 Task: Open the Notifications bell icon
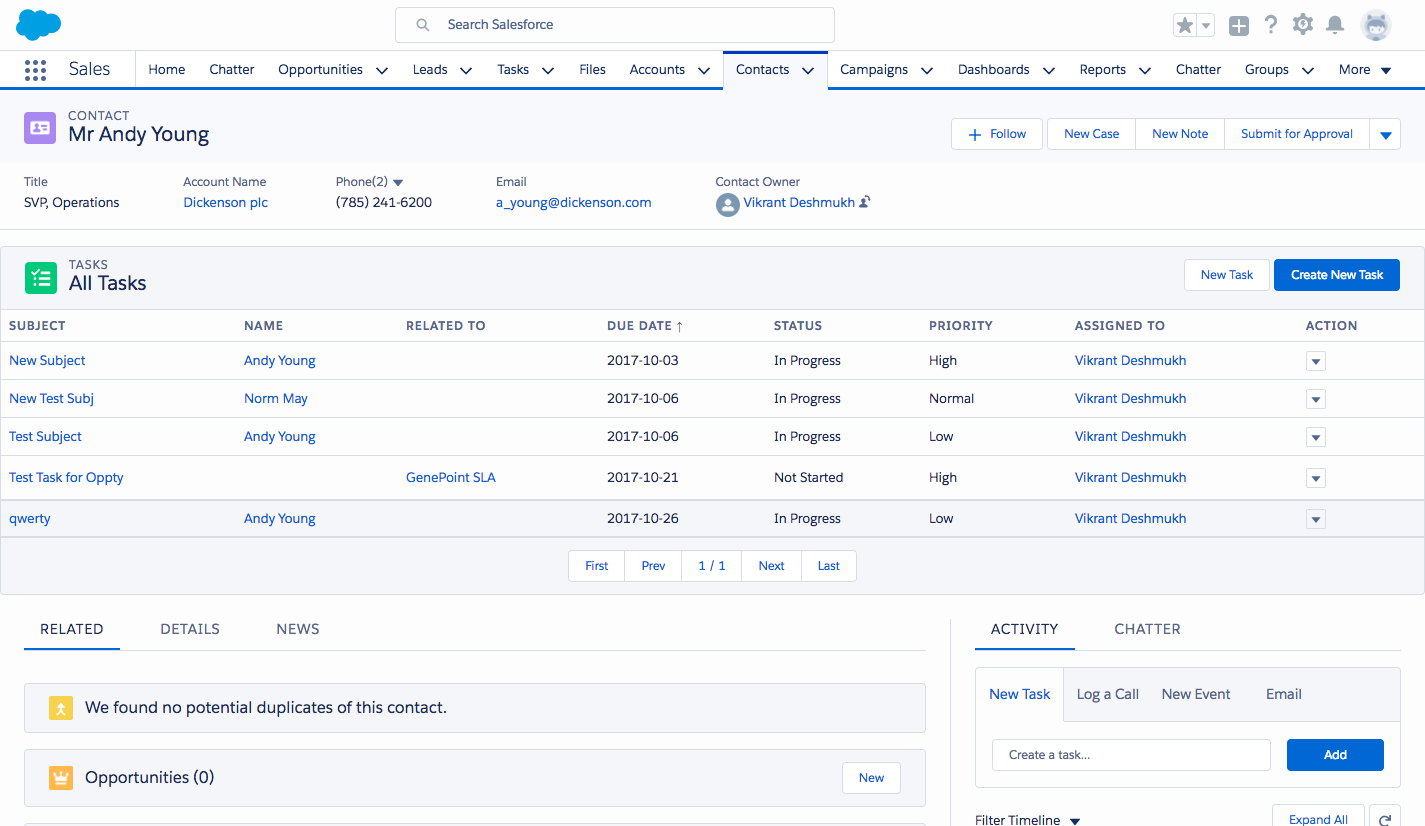click(x=1334, y=25)
